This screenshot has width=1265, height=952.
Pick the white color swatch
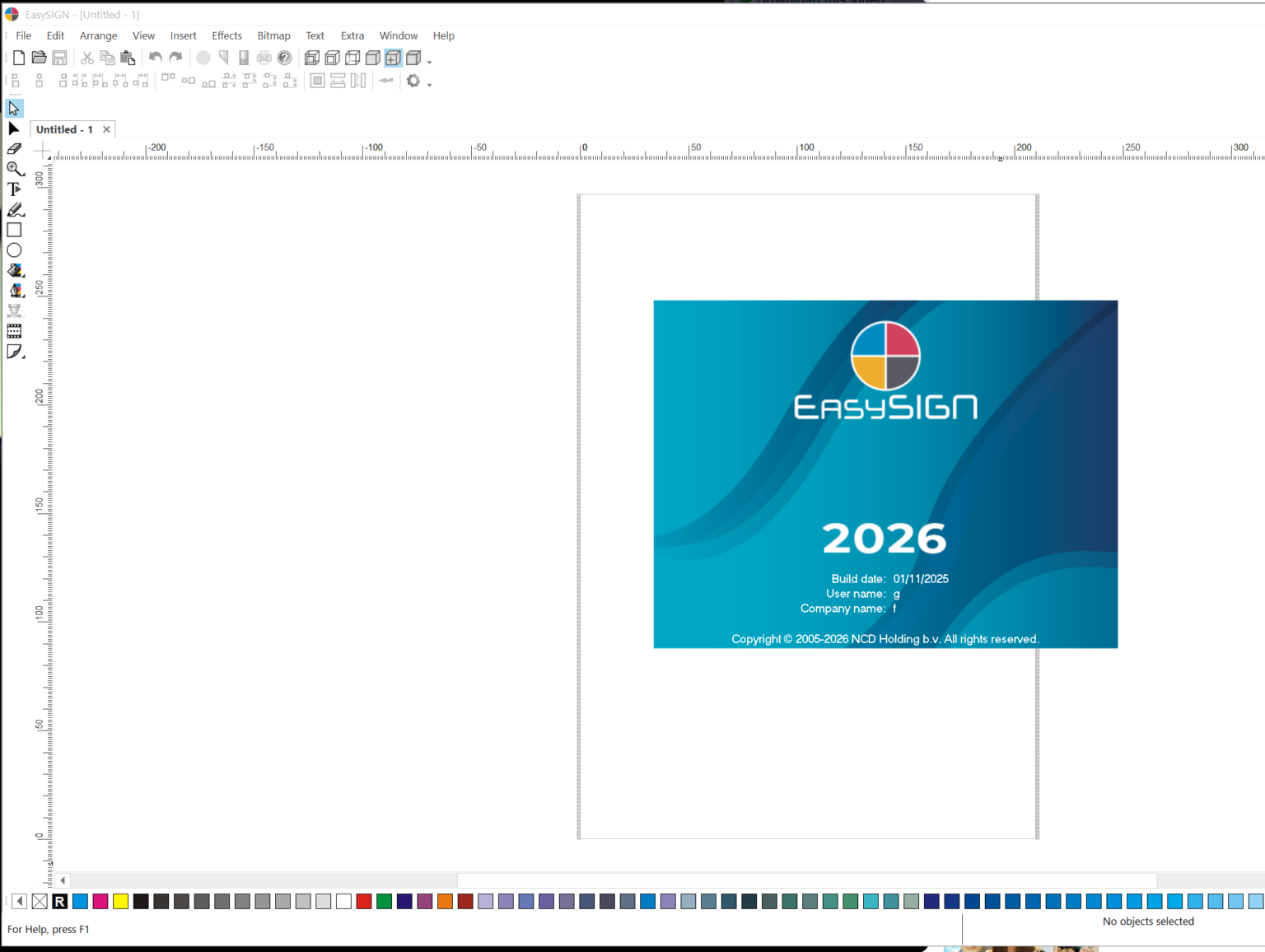[x=343, y=902]
